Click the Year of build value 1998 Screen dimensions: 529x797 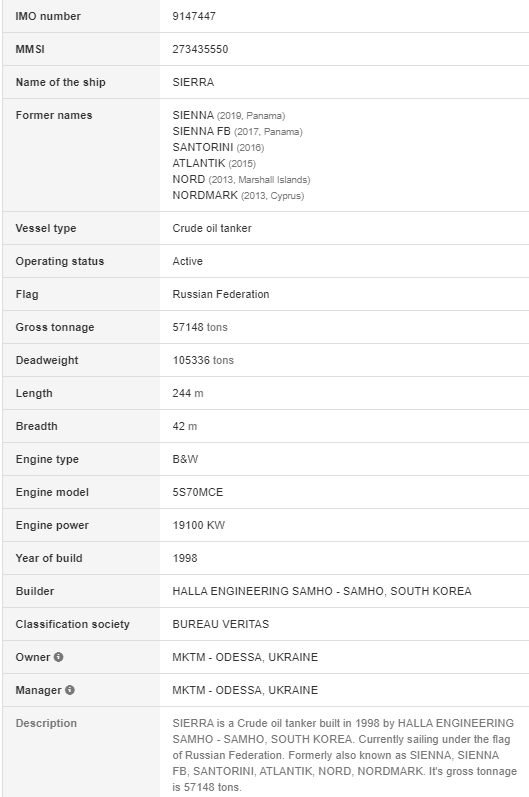click(185, 558)
